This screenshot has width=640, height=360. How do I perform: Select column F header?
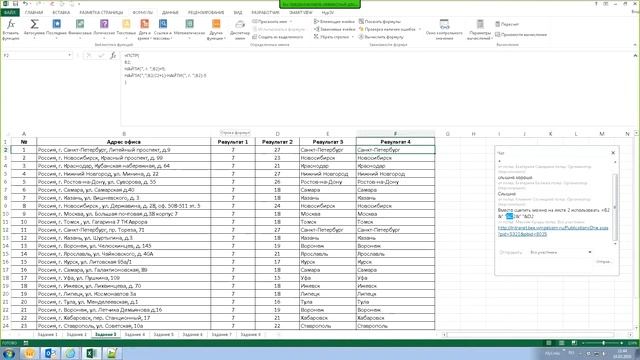click(395, 133)
